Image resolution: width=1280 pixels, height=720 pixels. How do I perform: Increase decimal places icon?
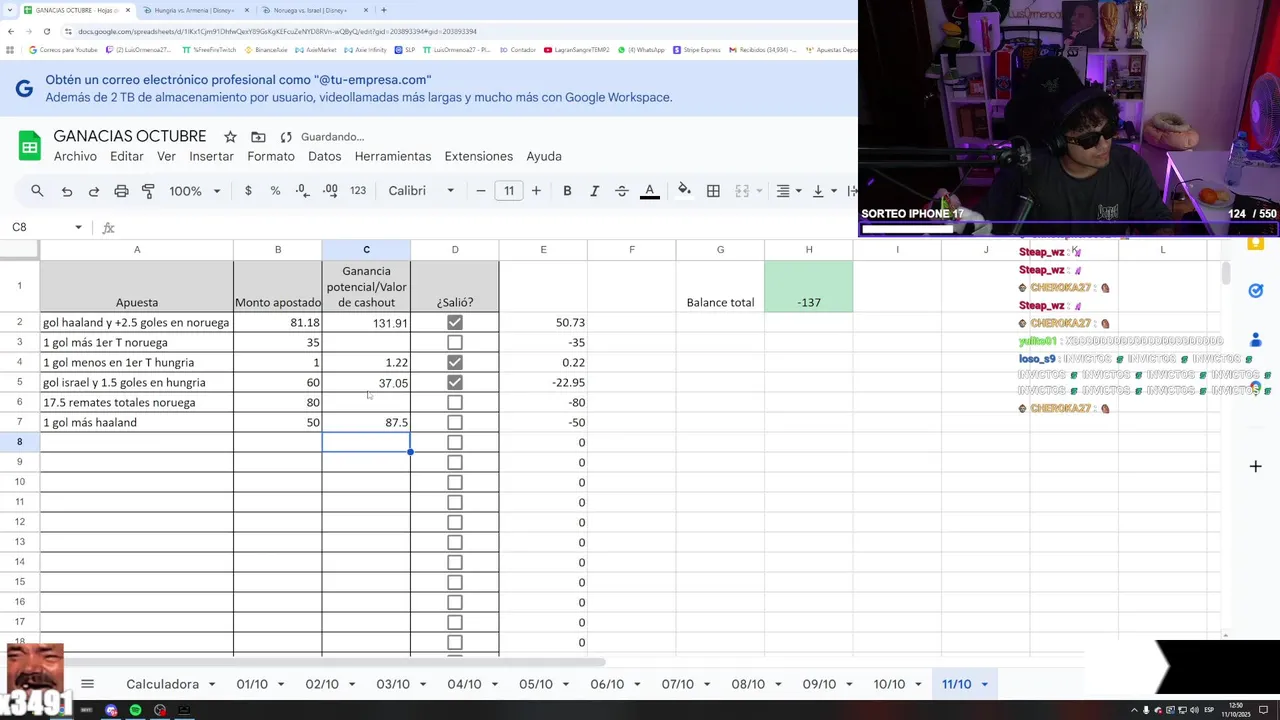tap(330, 191)
